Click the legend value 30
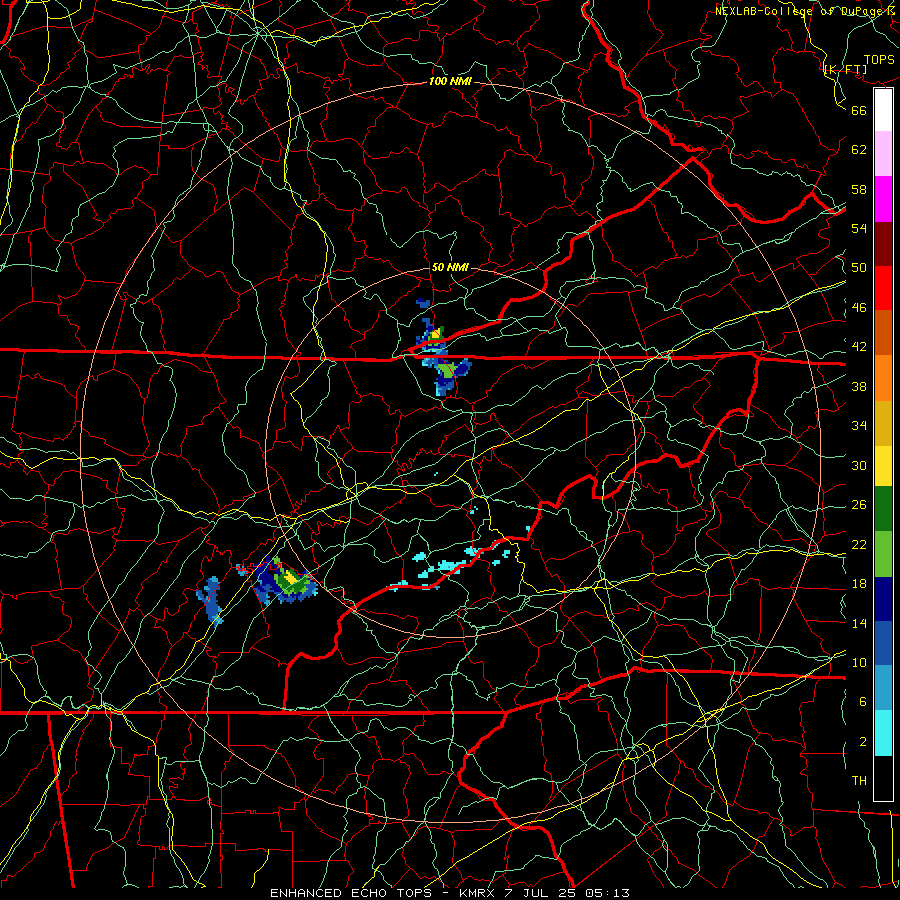The height and width of the screenshot is (900, 900). click(x=859, y=465)
